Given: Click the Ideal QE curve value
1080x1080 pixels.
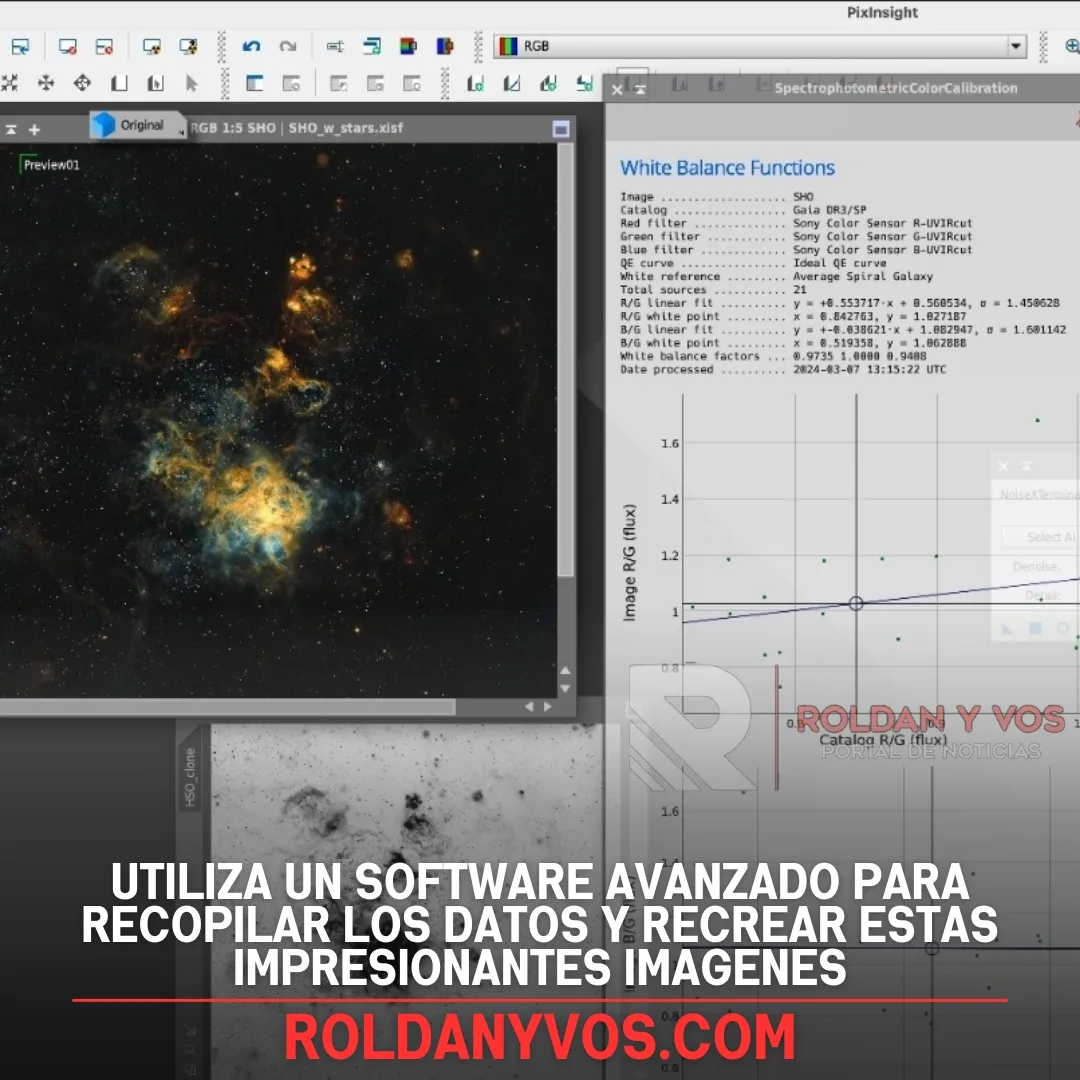Looking at the screenshot, I should [x=839, y=263].
